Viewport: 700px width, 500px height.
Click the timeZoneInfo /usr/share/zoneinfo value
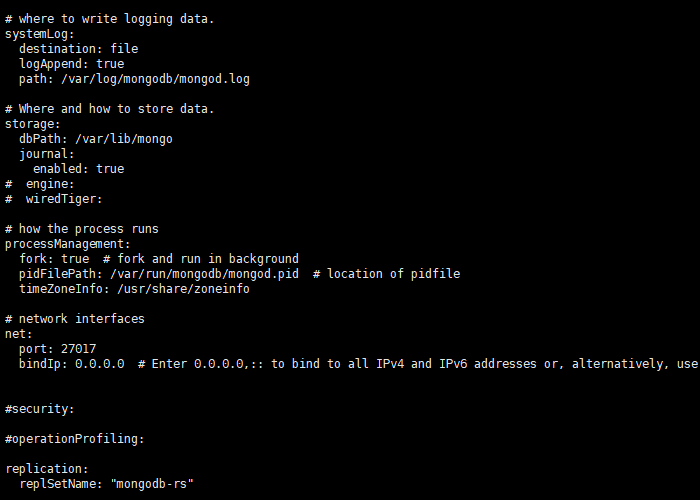(x=183, y=289)
